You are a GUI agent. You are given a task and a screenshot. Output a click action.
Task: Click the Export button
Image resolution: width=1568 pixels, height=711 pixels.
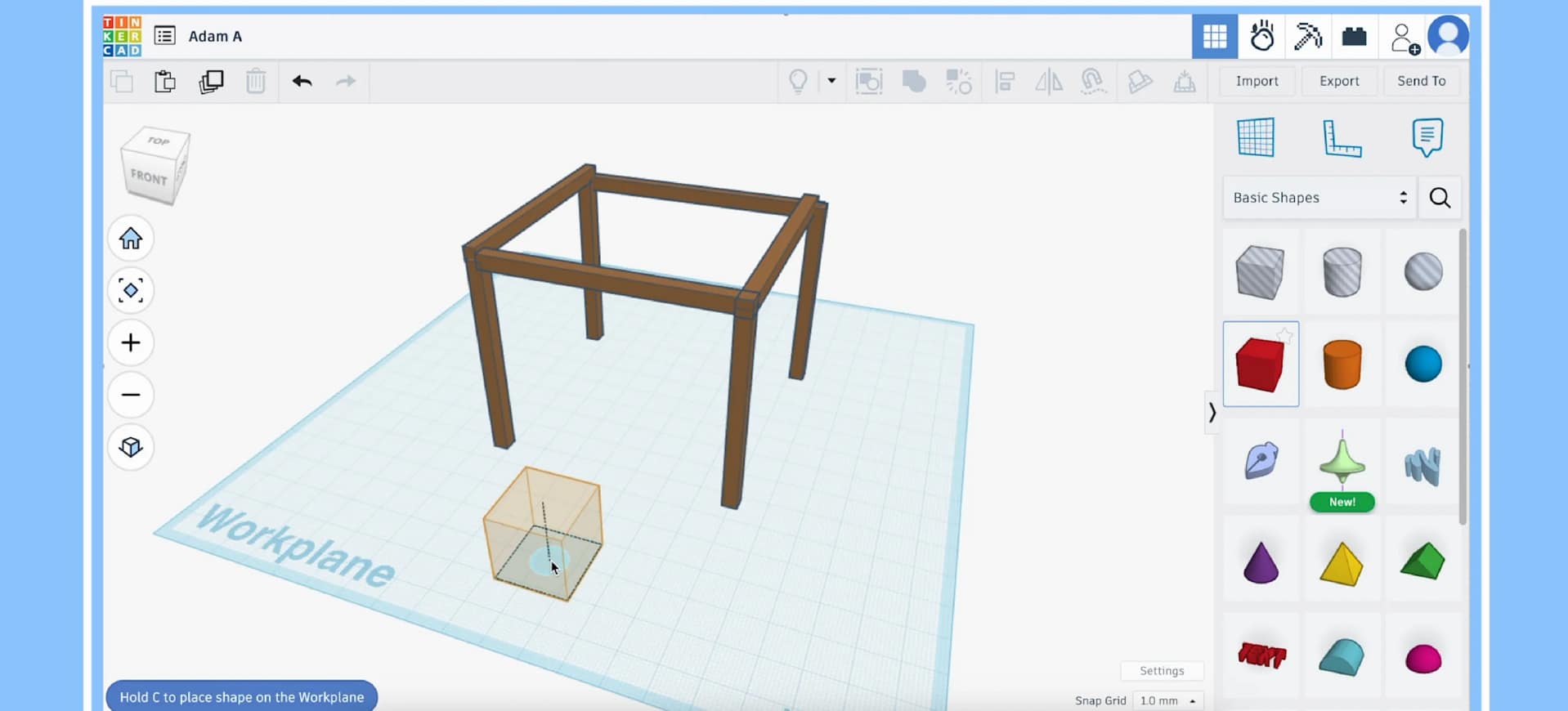[x=1339, y=81]
